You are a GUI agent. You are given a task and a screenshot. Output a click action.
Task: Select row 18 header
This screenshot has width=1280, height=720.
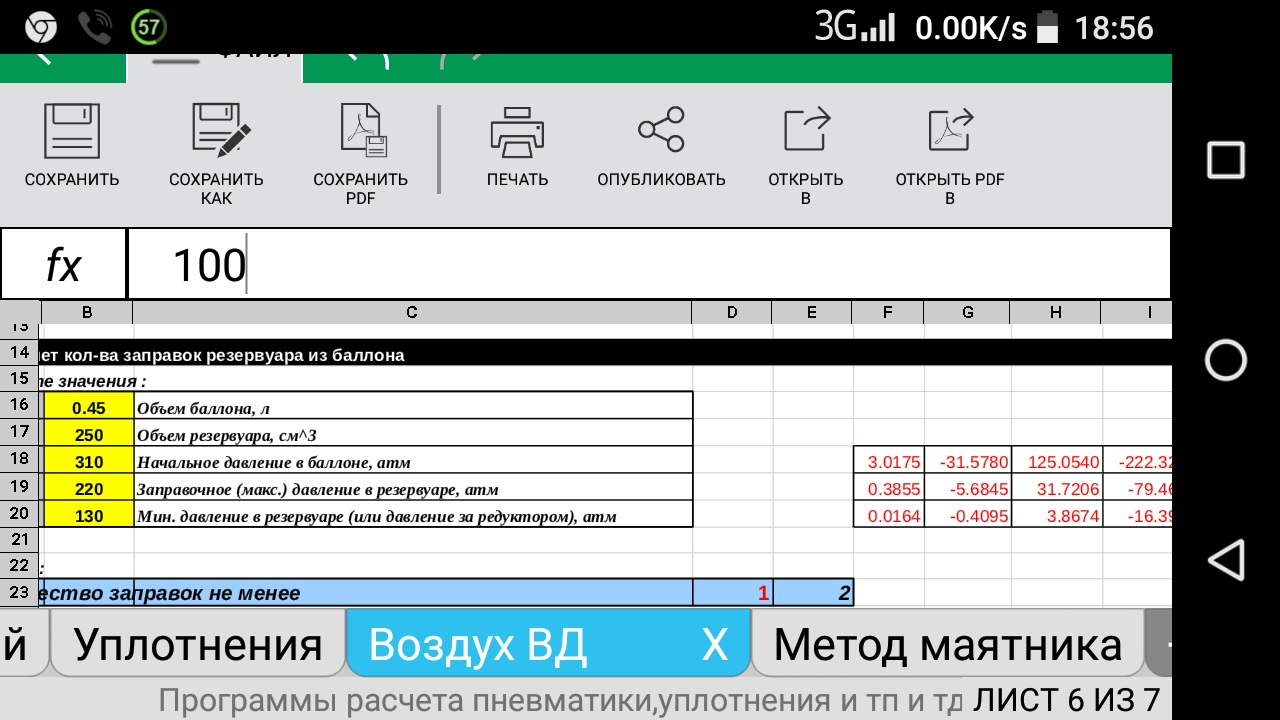(19, 461)
